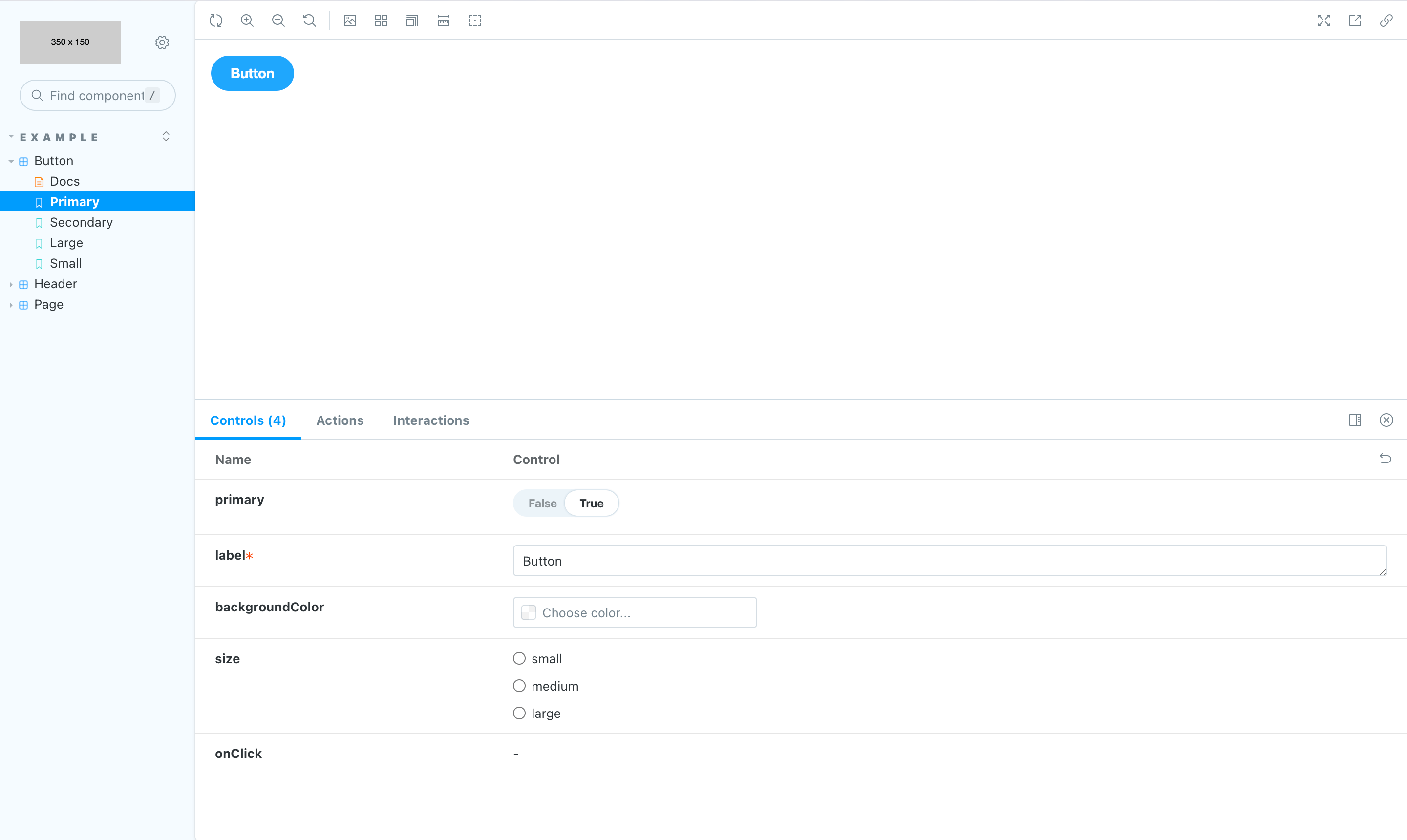
Task: Open the Secondary story
Action: 81,222
